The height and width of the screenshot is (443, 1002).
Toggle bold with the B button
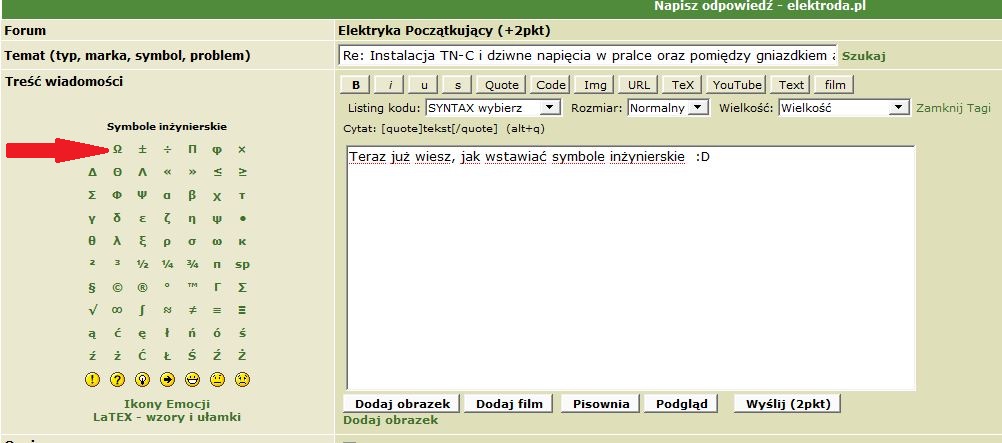point(357,84)
